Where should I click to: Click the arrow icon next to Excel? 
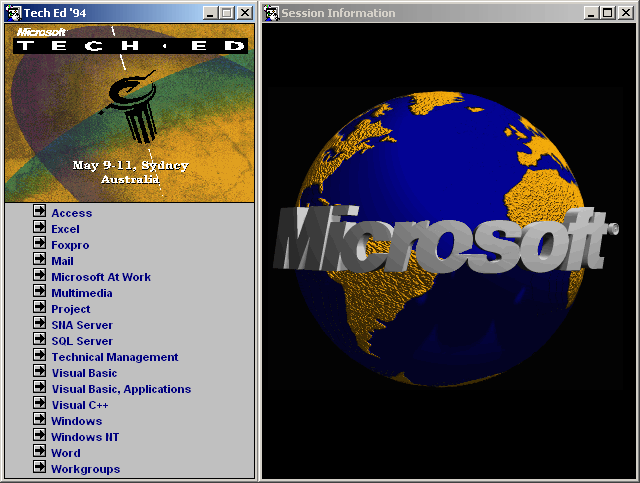(x=39, y=228)
